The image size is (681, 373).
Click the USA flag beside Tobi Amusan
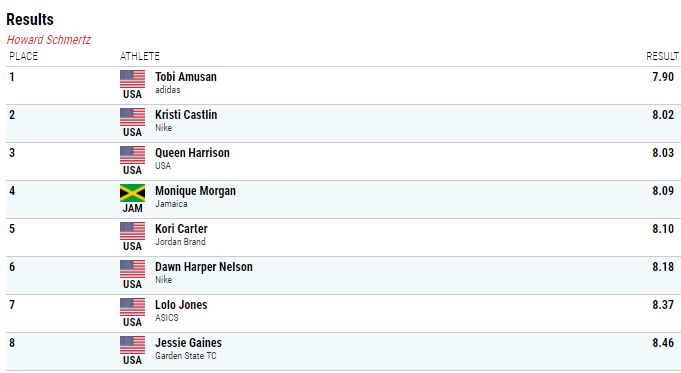[132, 79]
